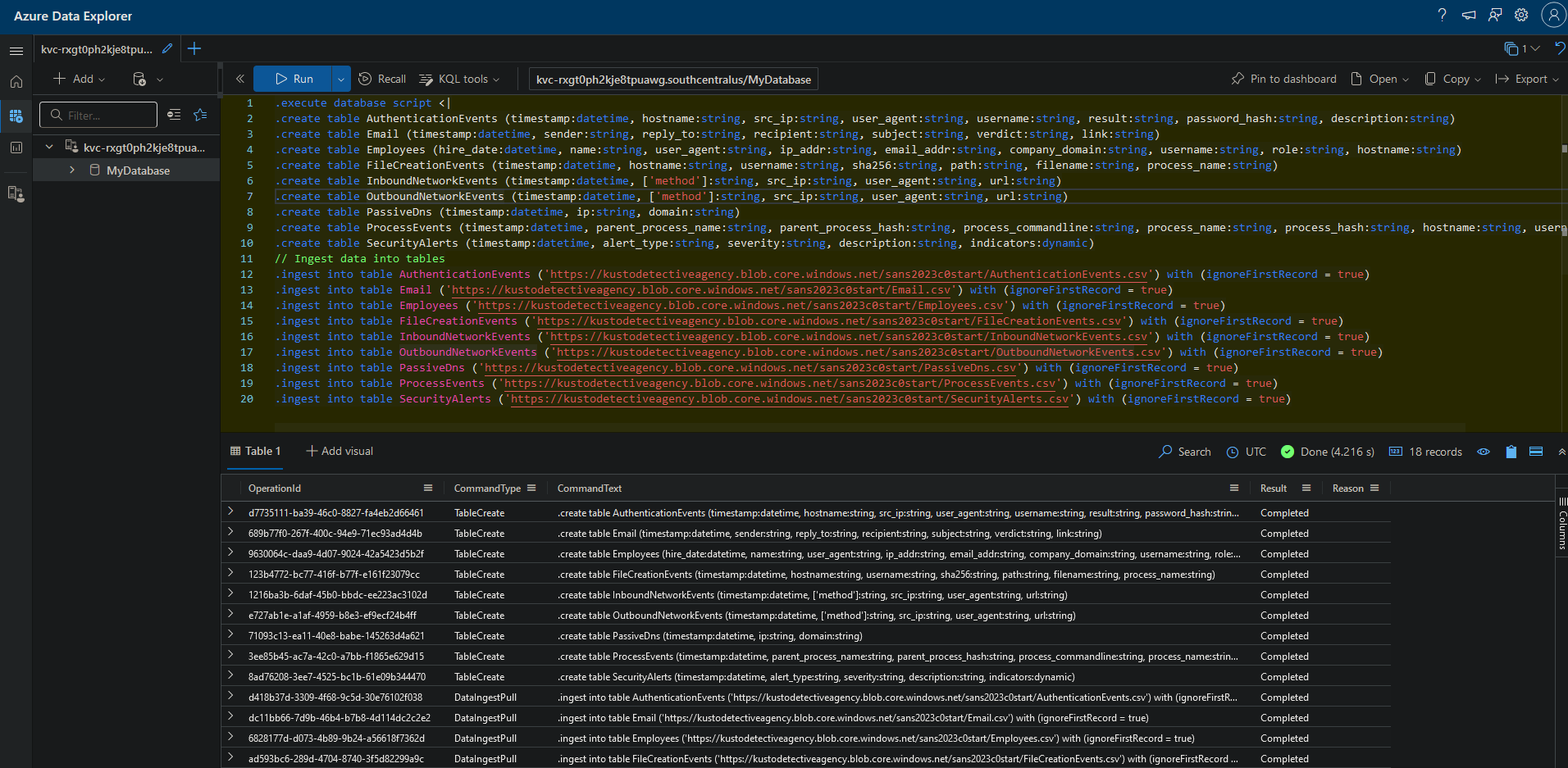Expand the row for operation 689b77f0-267f

coord(230,532)
